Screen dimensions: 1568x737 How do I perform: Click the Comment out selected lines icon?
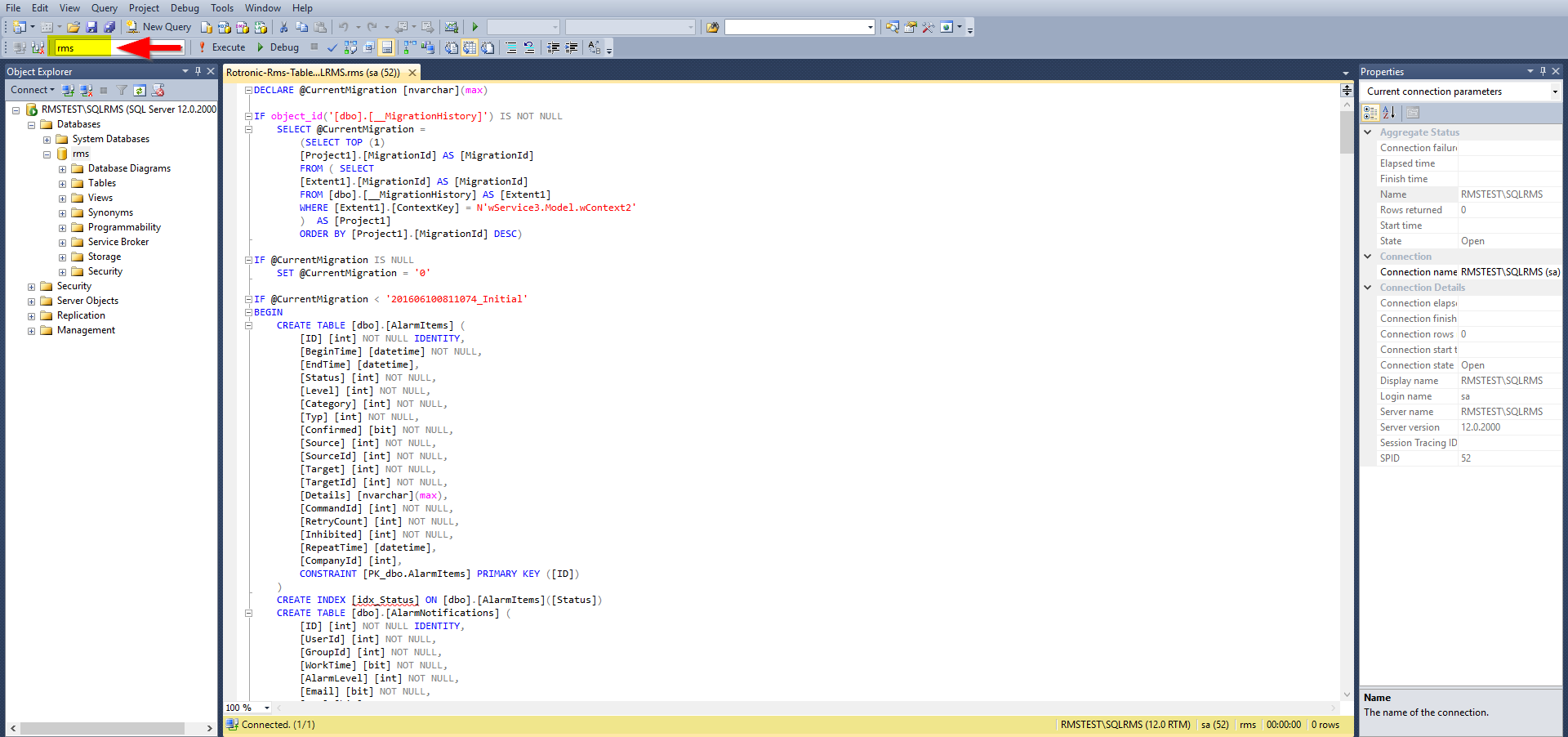tap(511, 47)
